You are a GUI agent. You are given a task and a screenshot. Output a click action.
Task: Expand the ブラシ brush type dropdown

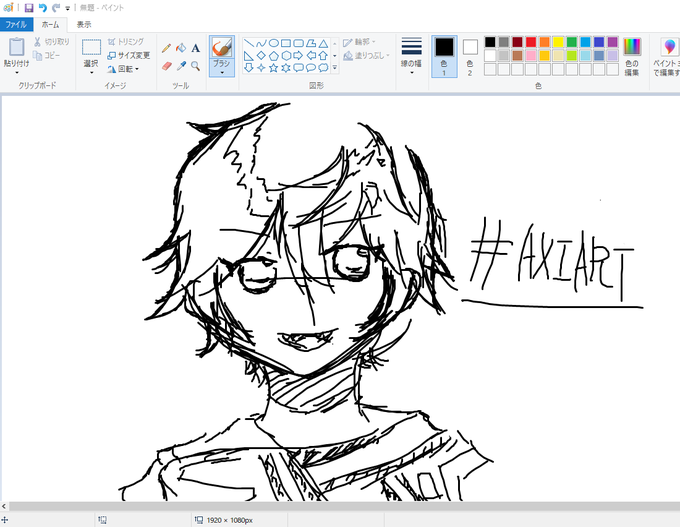pyautogui.click(x=221, y=73)
